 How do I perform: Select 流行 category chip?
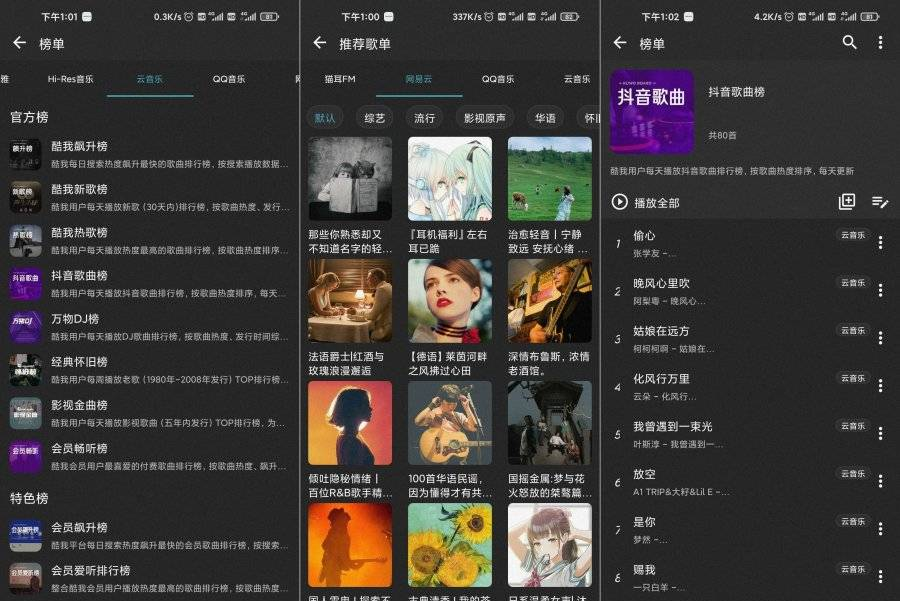[x=424, y=118]
